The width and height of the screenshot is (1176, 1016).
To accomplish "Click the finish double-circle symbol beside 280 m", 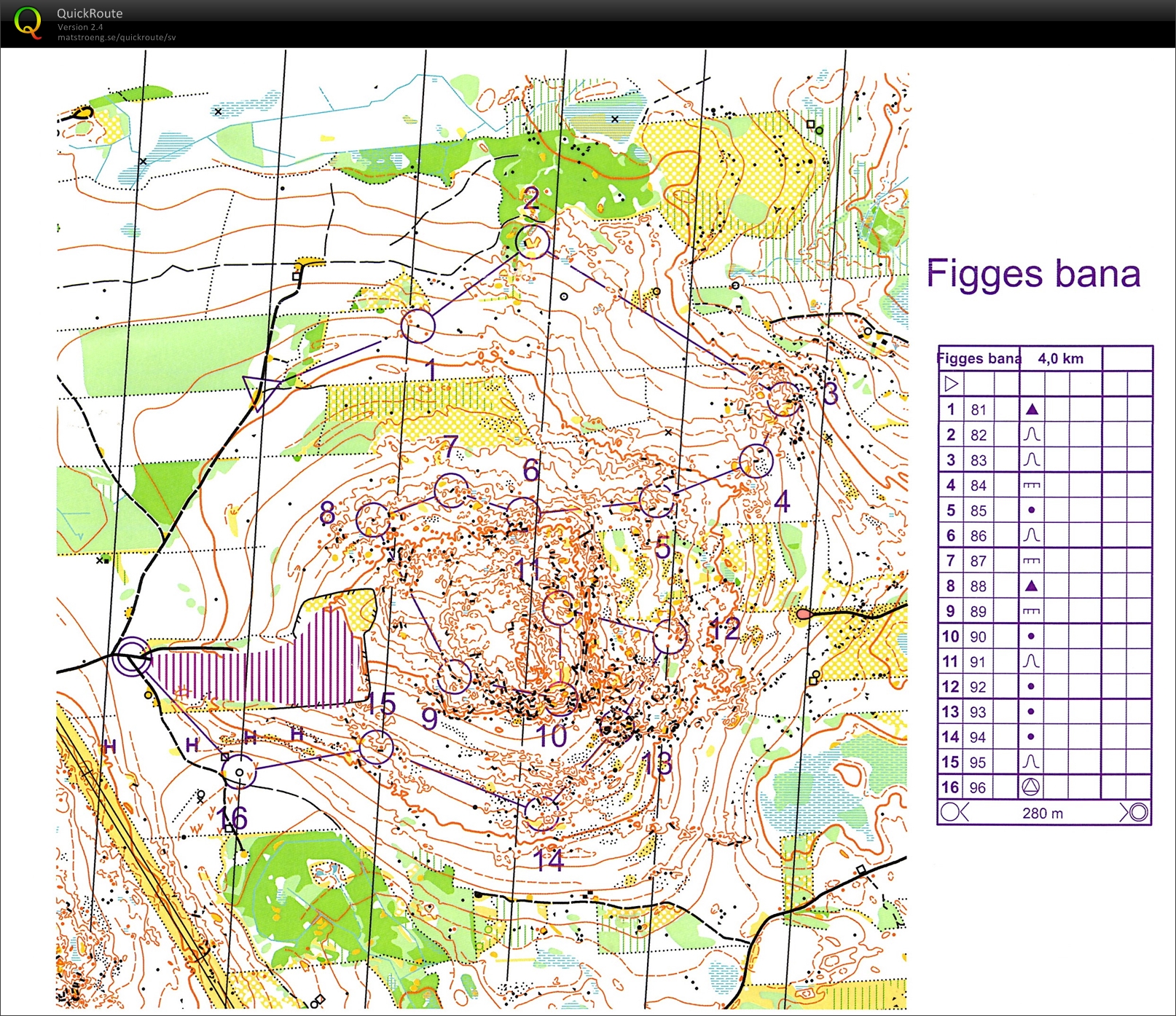I will [x=1139, y=812].
